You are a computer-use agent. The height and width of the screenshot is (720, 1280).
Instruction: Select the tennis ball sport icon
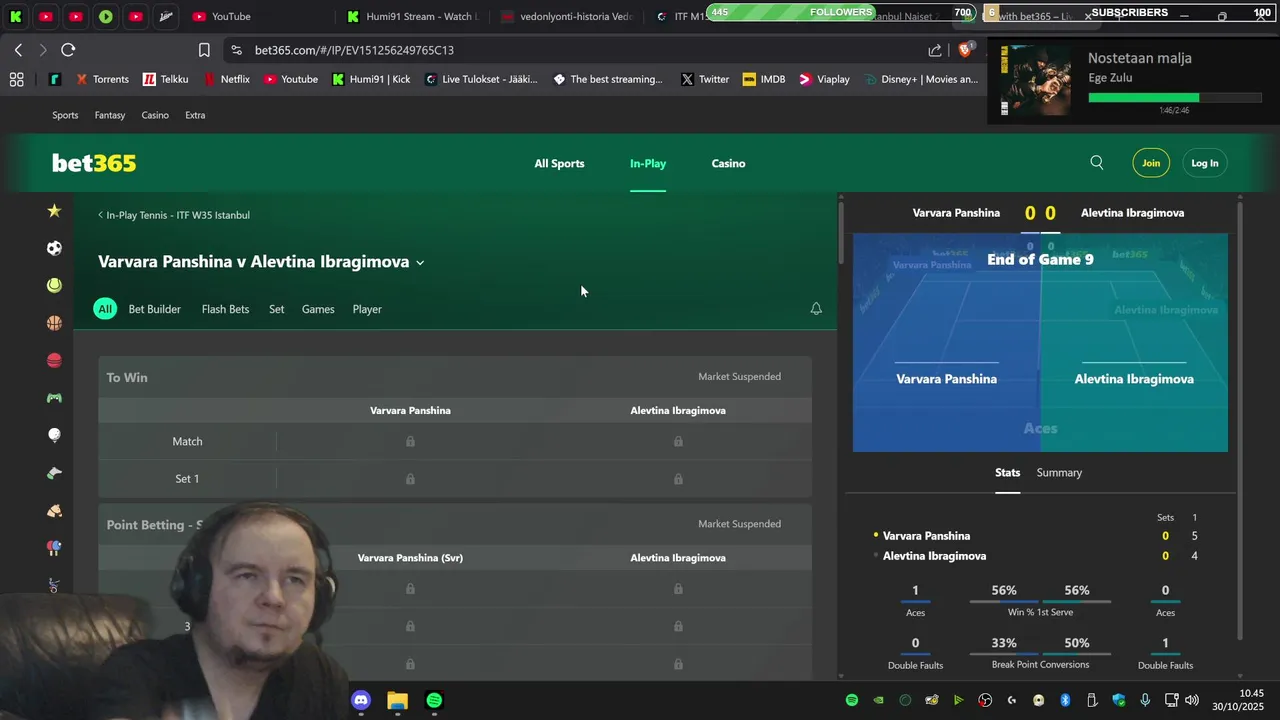coord(54,286)
